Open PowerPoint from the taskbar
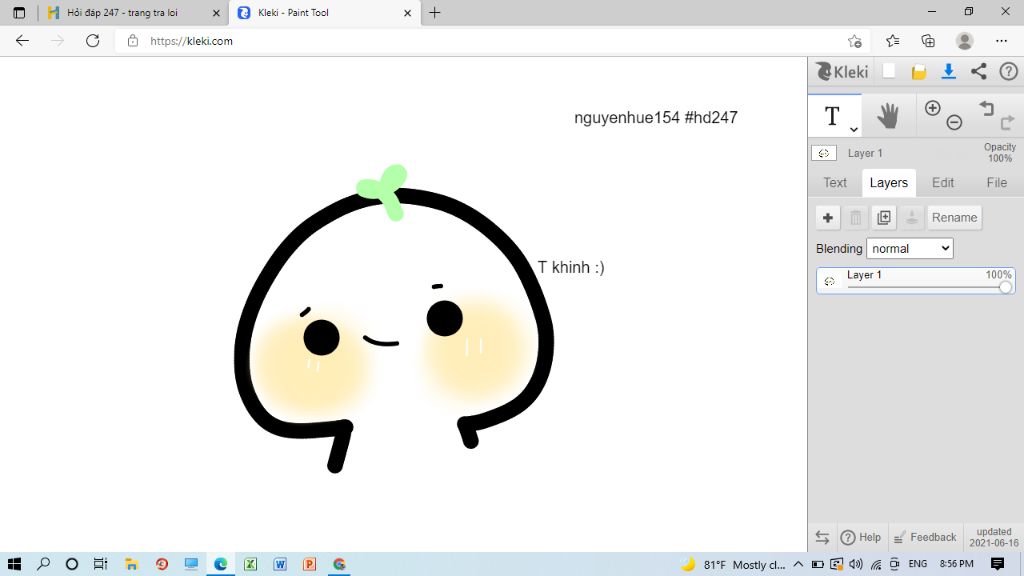The width and height of the screenshot is (1024, 576). click(x=310, y=564)
